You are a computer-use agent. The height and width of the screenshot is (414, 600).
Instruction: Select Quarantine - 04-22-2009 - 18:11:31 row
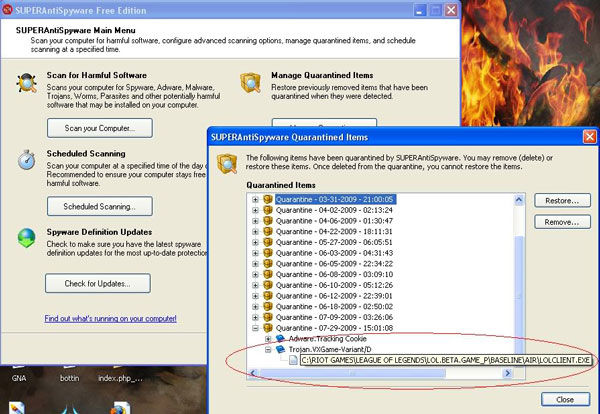[334, 231]
